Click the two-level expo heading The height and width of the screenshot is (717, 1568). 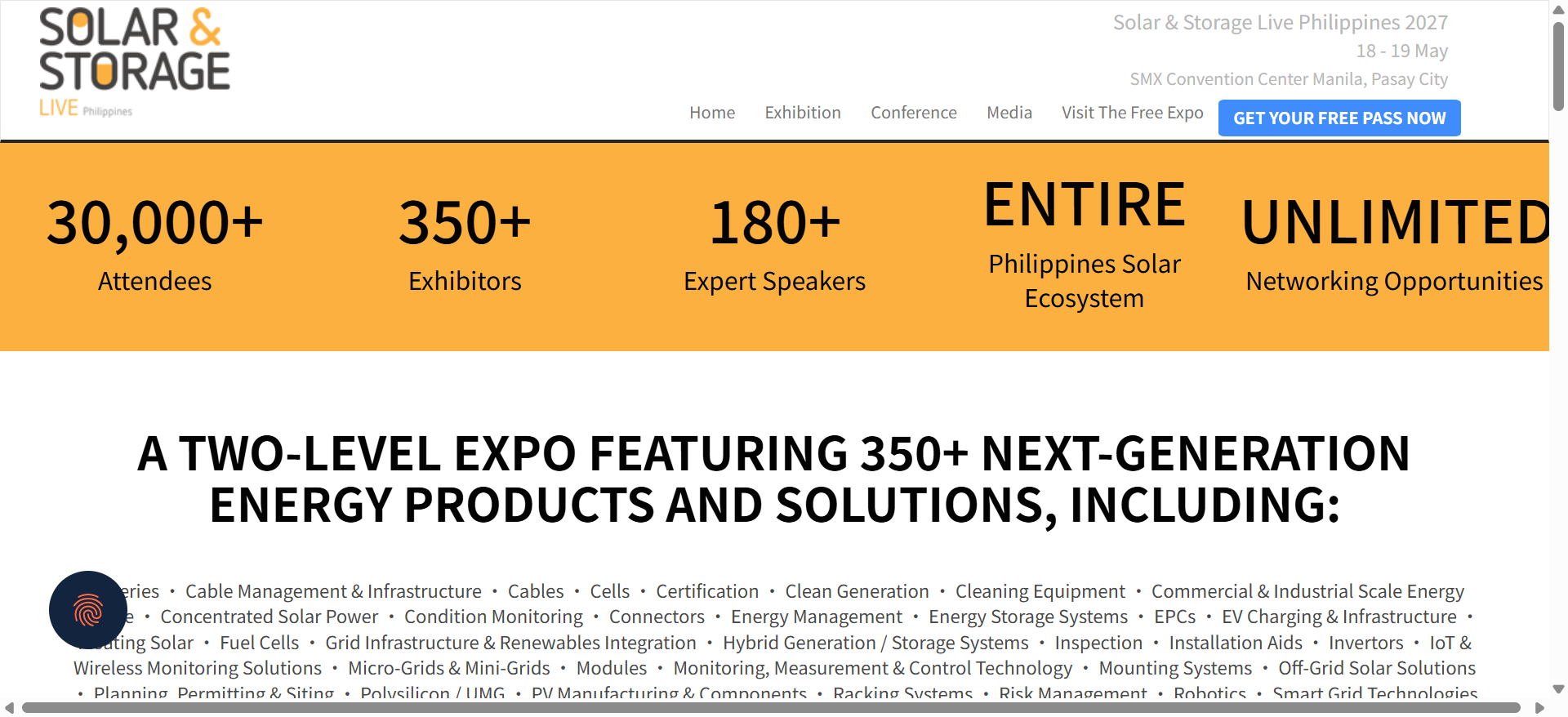(x=774, y=479)
